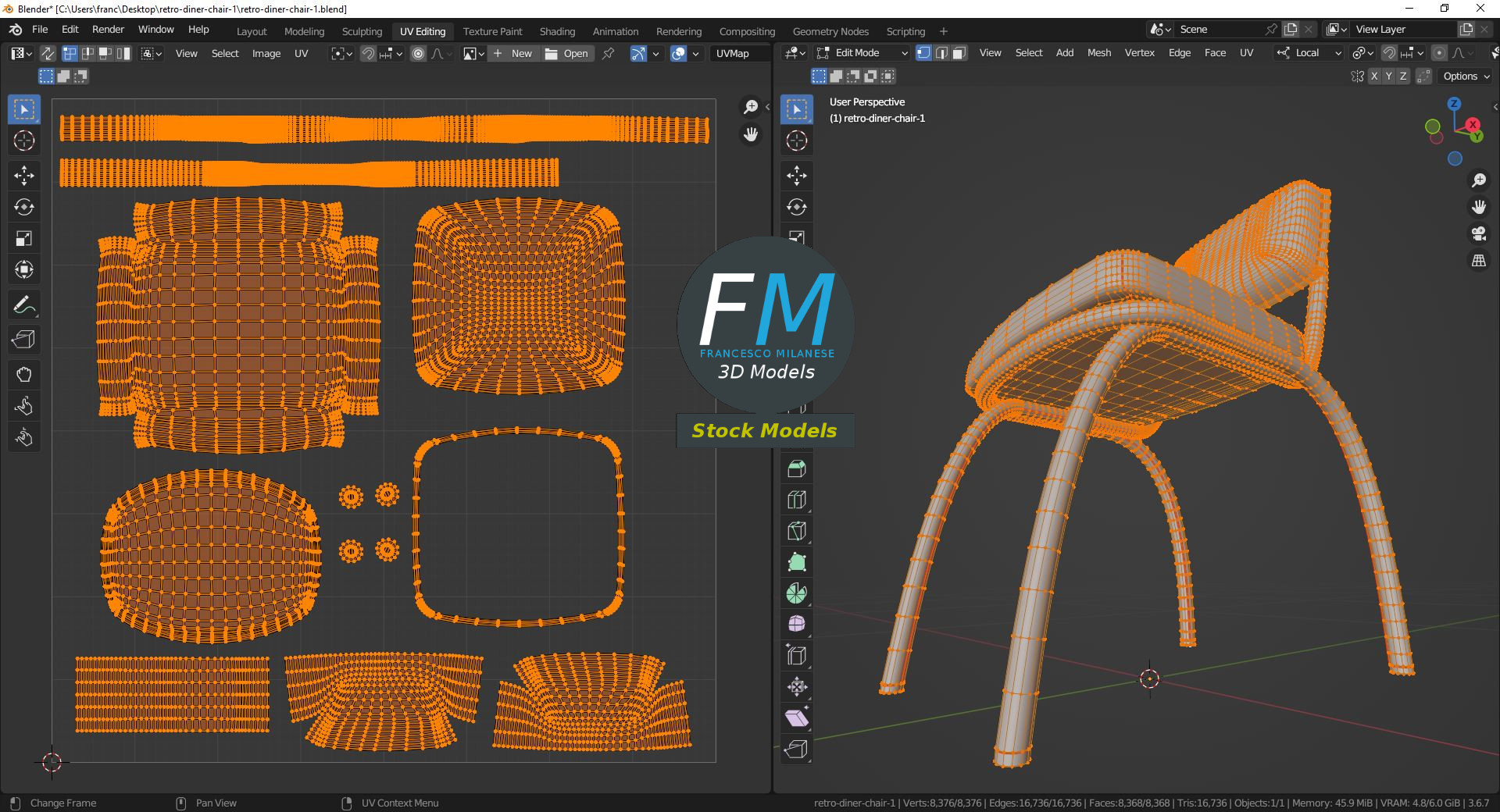1500x812 pixels.
Task: Click the magnifier zoom icon above the UV editor
Action: 751,107
